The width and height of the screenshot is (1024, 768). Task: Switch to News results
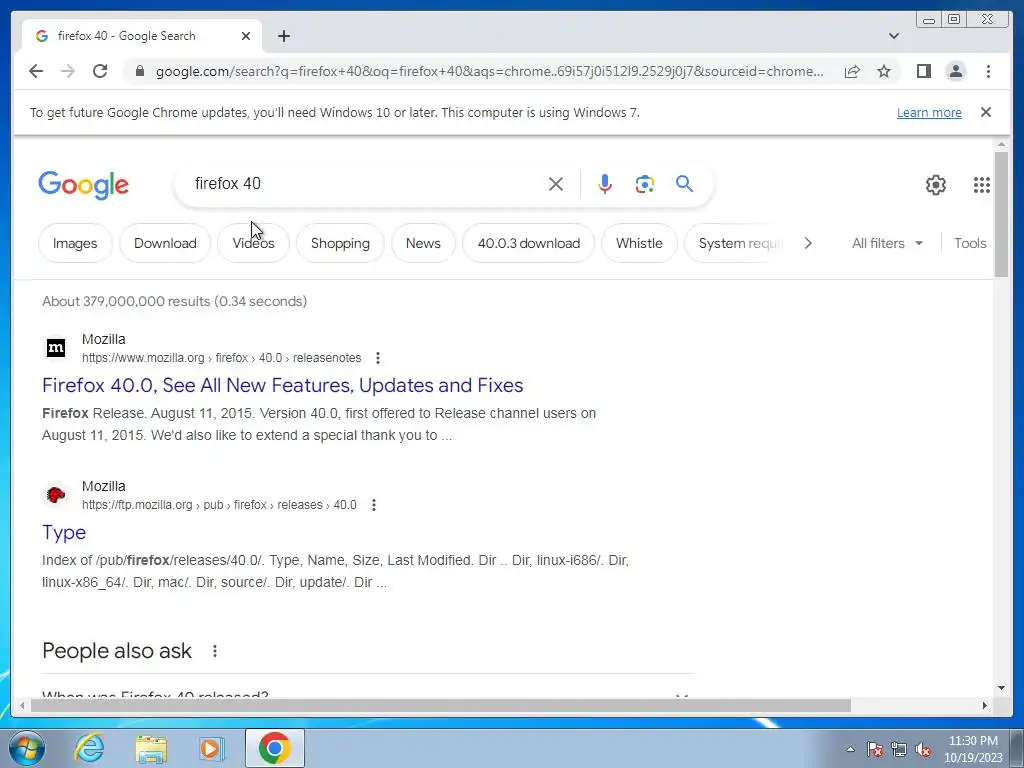pyautogui.click(x=423, y=243)
